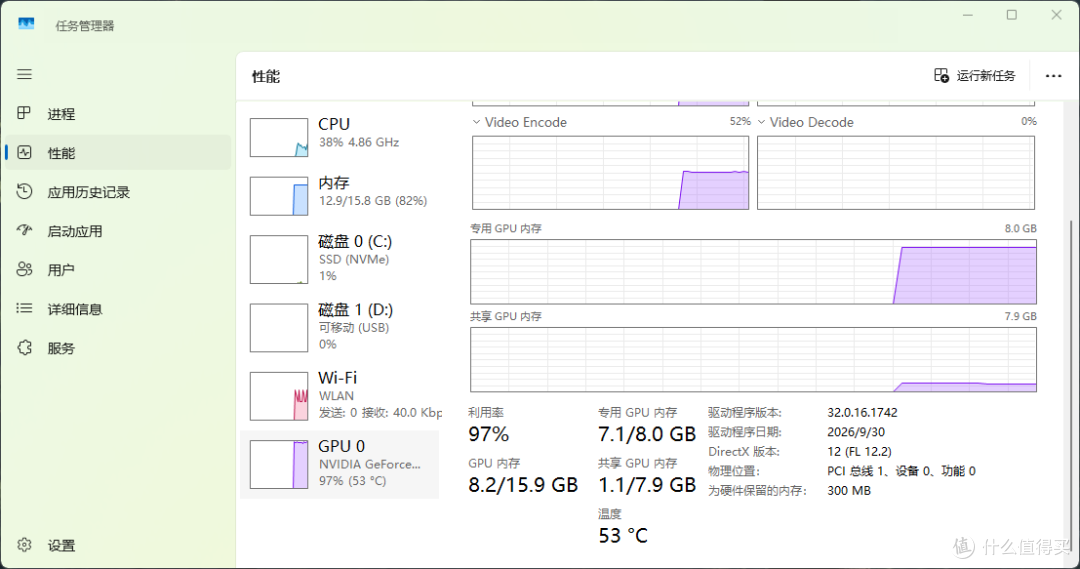
Task: Click the 1.1/7.9 GB shared memory value
Action: coord(647,485)
